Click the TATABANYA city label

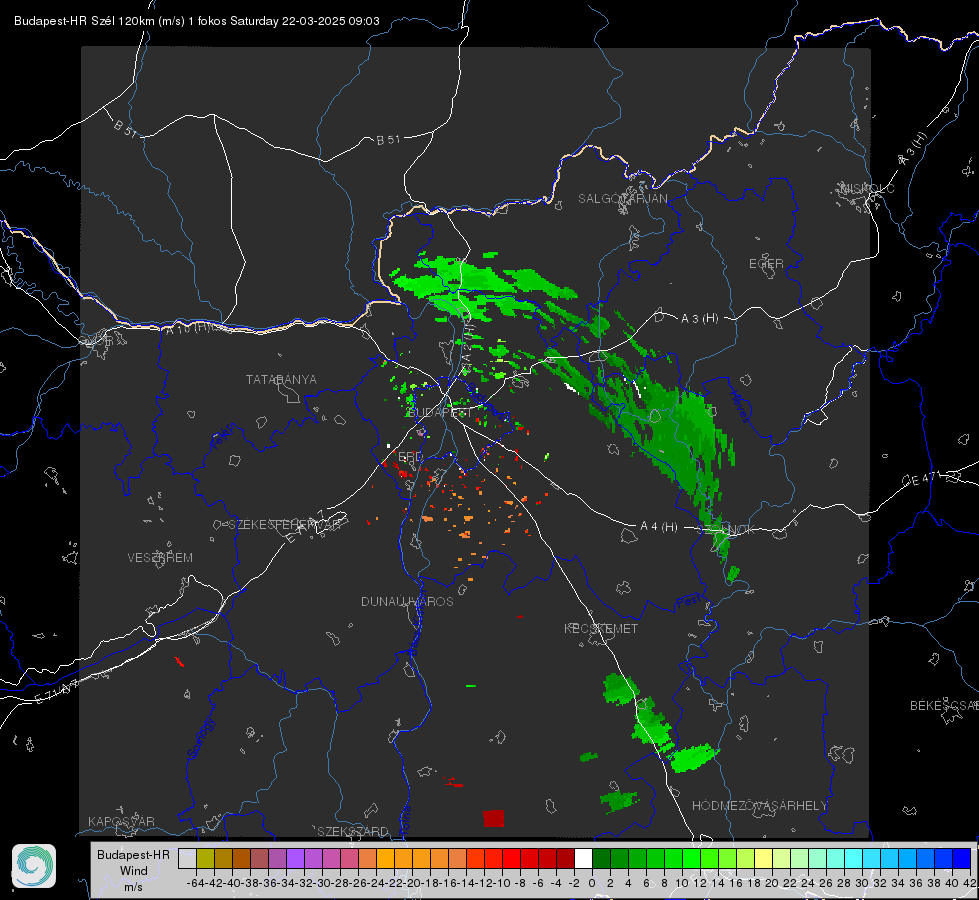pos(281,379)
